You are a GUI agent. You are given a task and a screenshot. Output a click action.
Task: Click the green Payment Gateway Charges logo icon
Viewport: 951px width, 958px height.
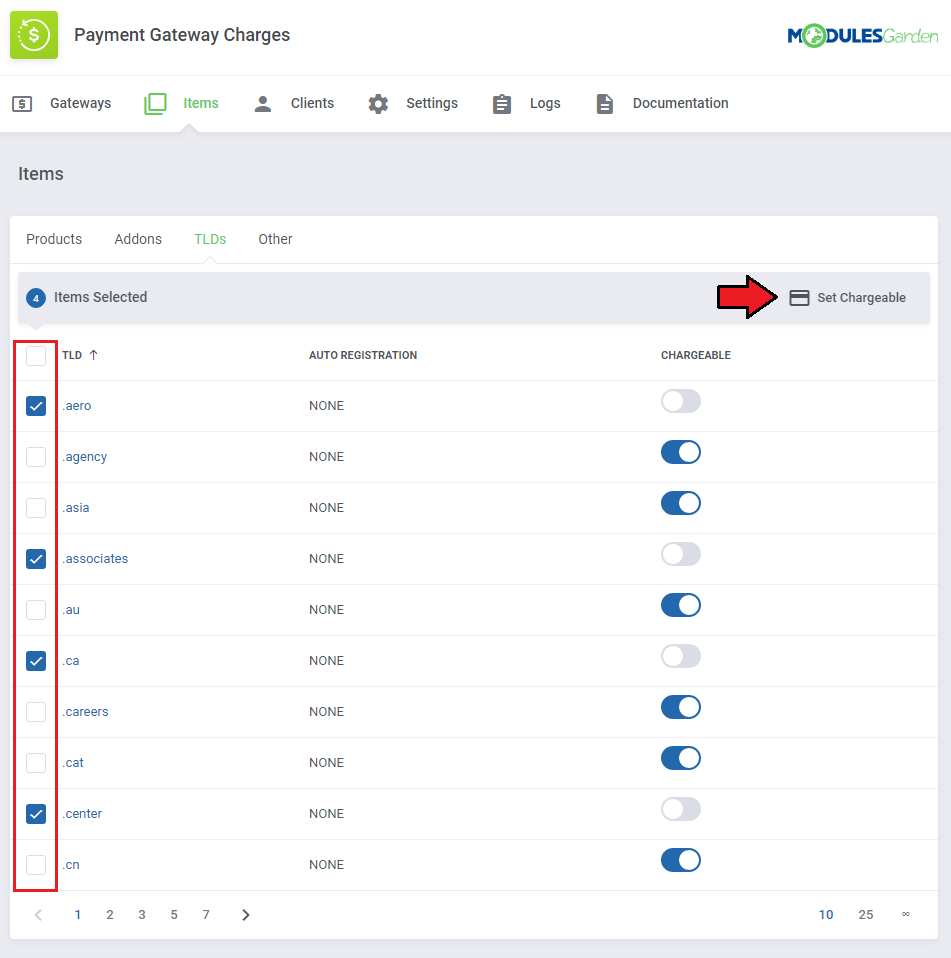click(x=34, y=35)
